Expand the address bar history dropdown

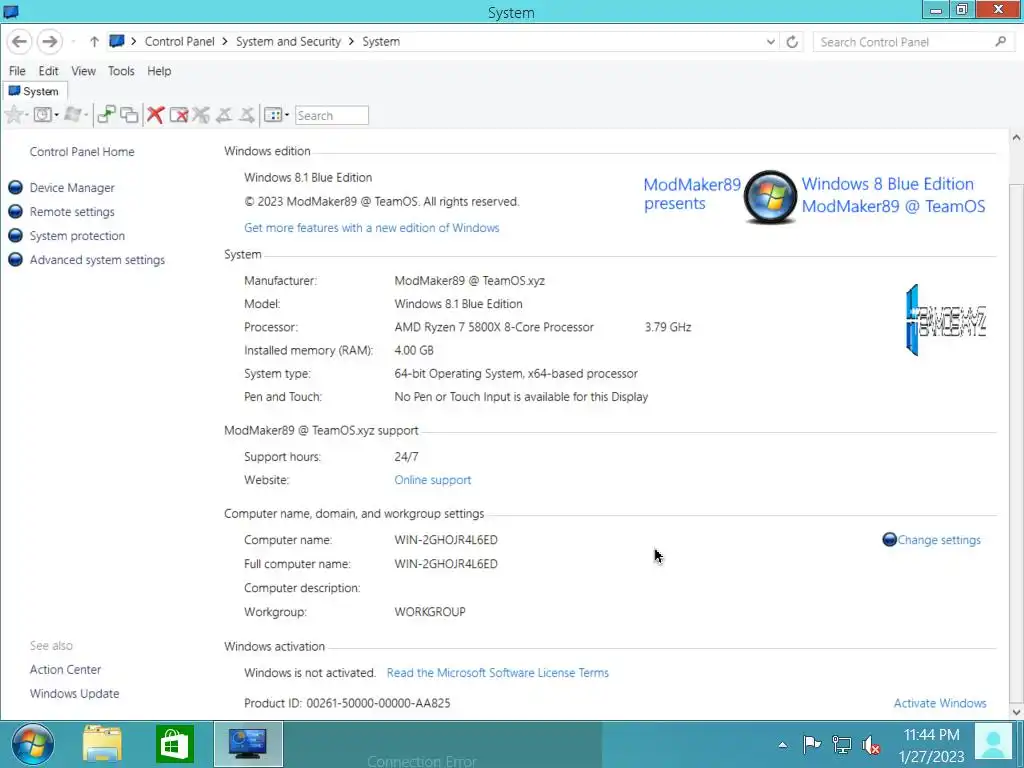tap(771, 42)
